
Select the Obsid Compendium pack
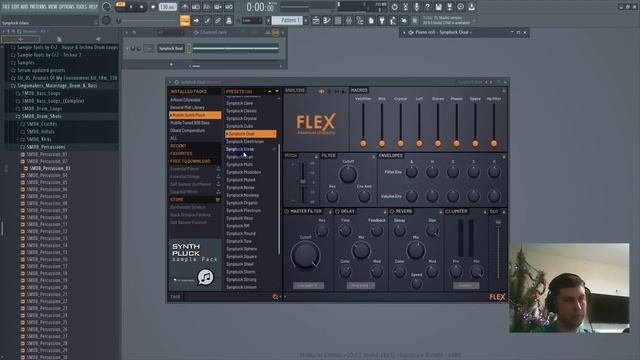[x=187, y=131]
